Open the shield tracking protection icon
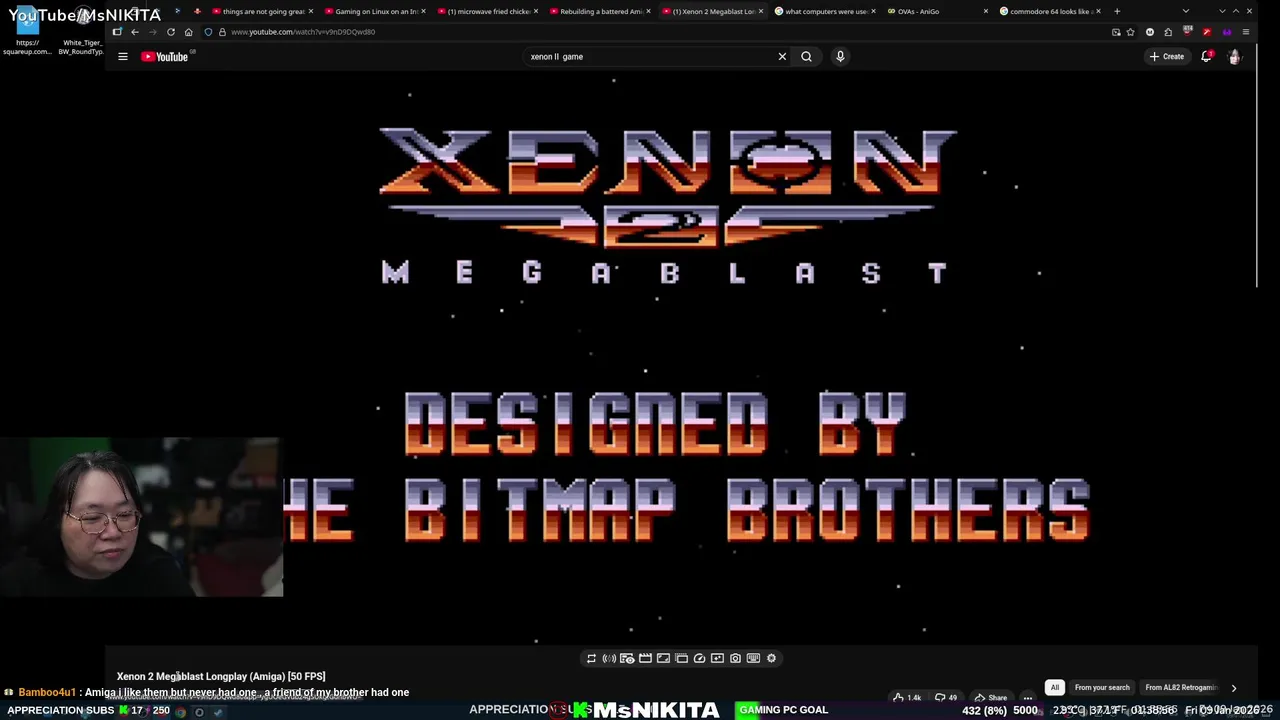 pos(208,32)
